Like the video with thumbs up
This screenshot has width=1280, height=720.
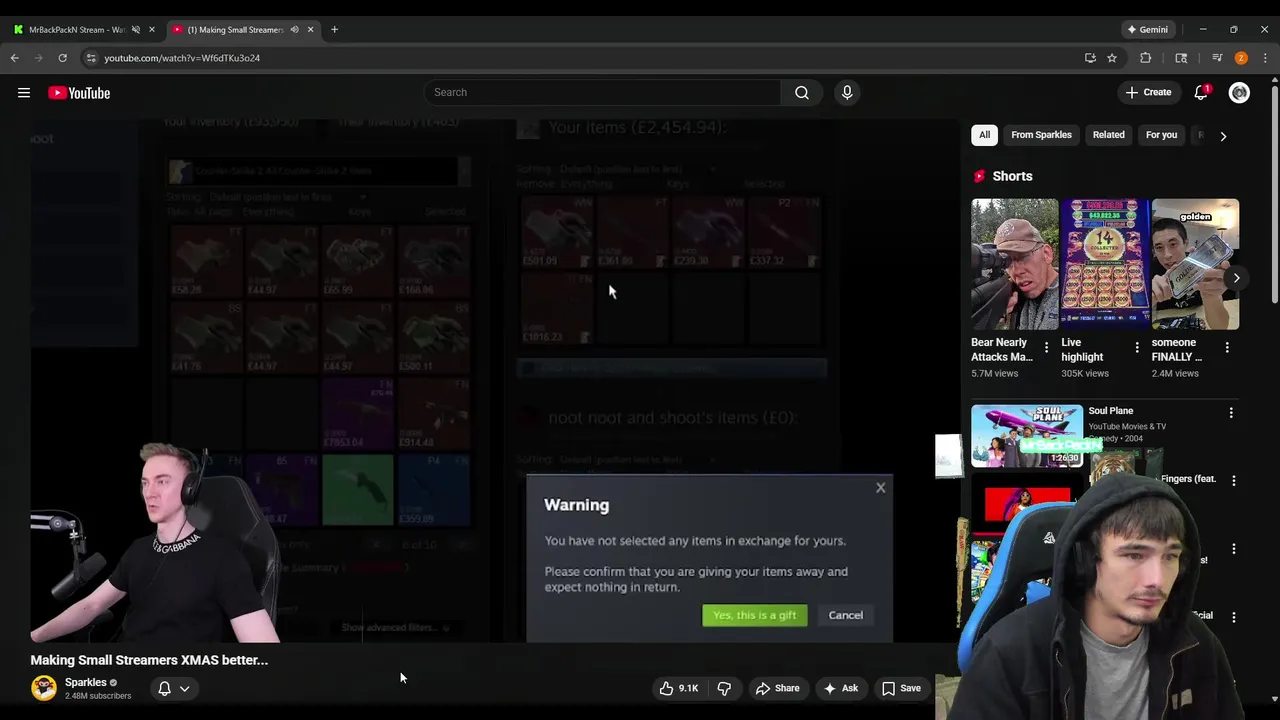tap(678, 688)
